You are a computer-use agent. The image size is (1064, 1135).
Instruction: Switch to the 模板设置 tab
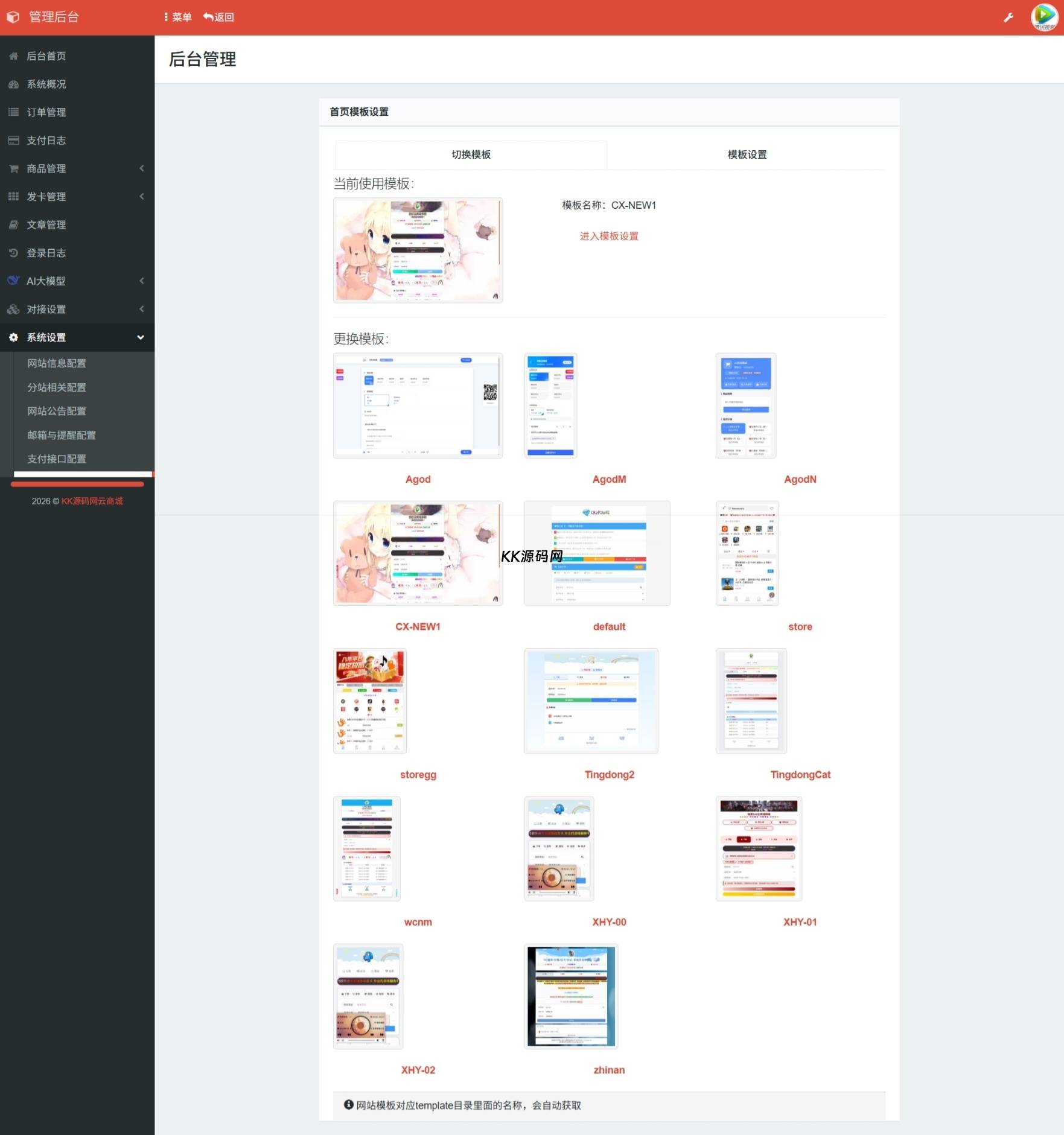pos(747,154)
